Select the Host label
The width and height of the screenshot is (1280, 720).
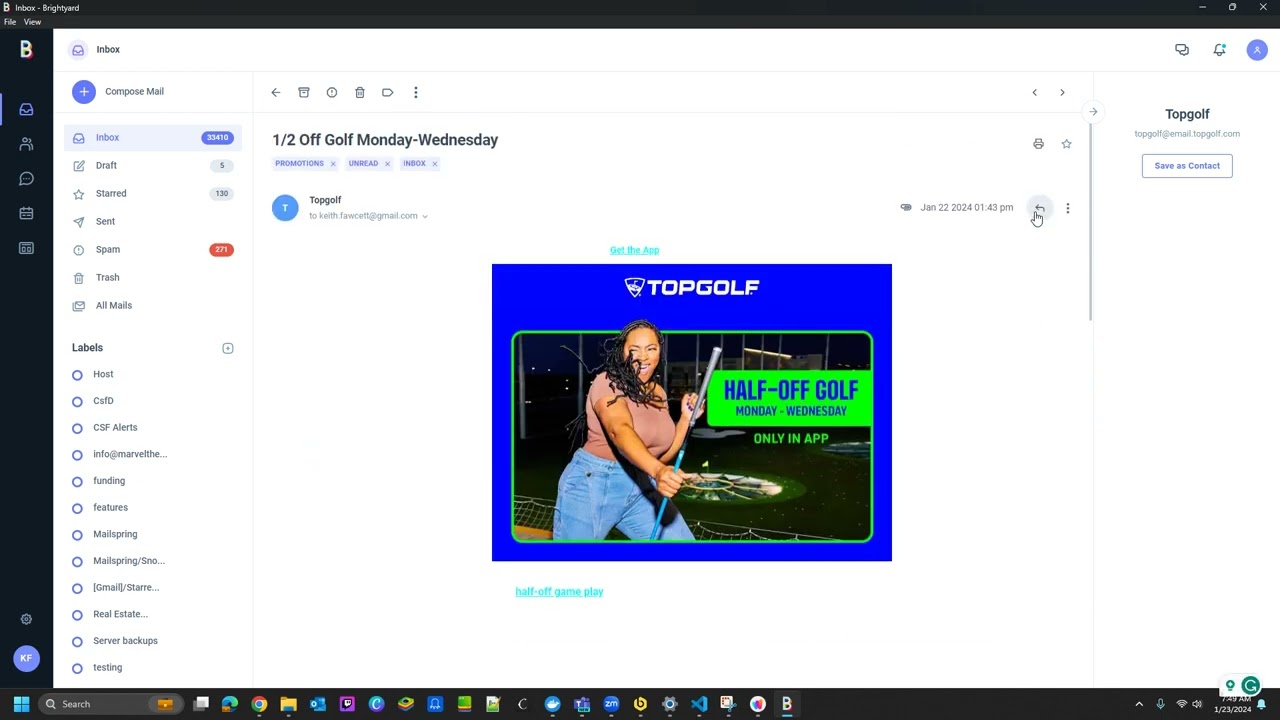[x=103, y=374]
